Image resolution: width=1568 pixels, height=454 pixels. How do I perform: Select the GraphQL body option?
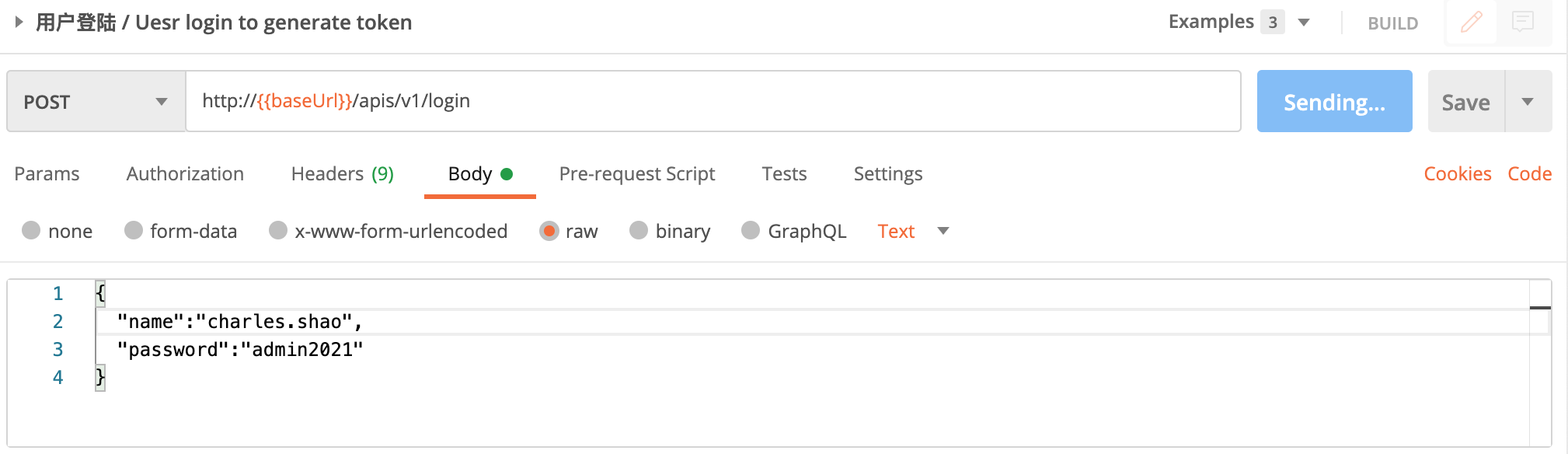pyautogui.click(x=751, y=231)
